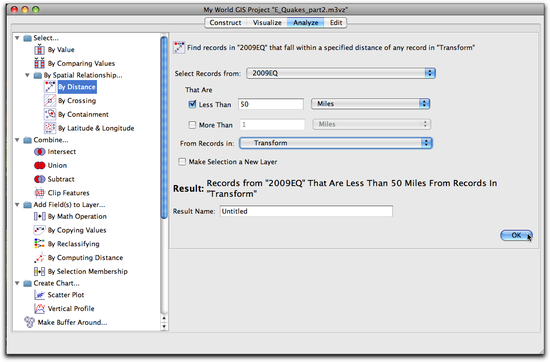Click the sidebar scroll up arrow

[164, 318]
